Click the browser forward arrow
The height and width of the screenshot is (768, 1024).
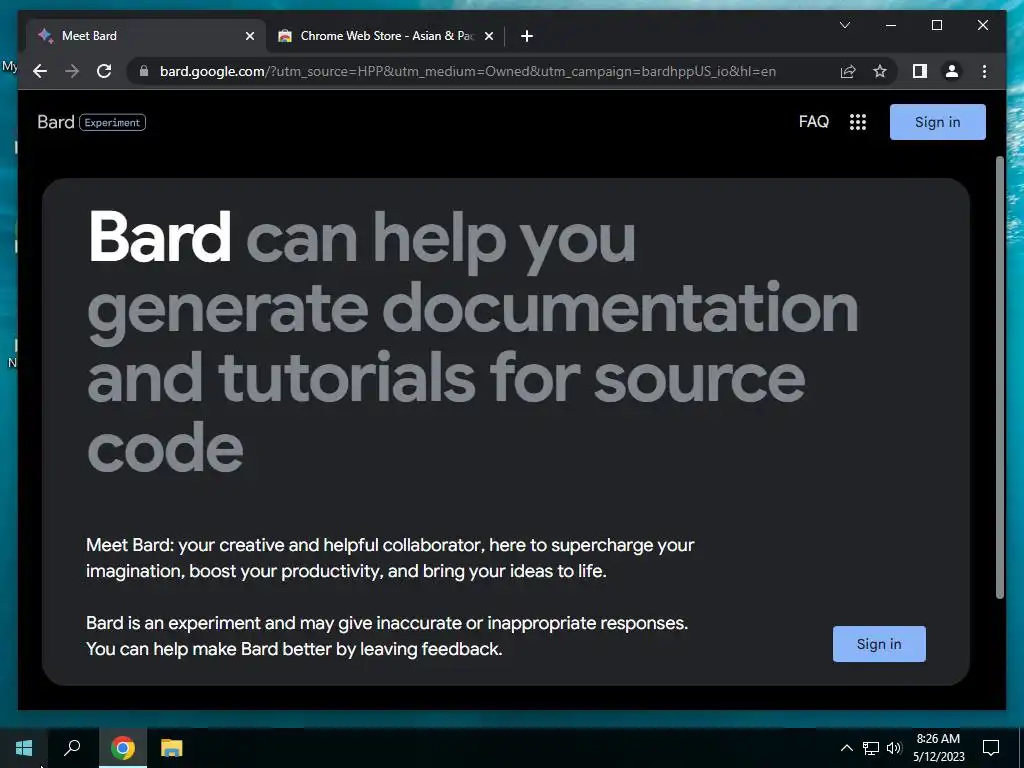(x=72, y=71)
